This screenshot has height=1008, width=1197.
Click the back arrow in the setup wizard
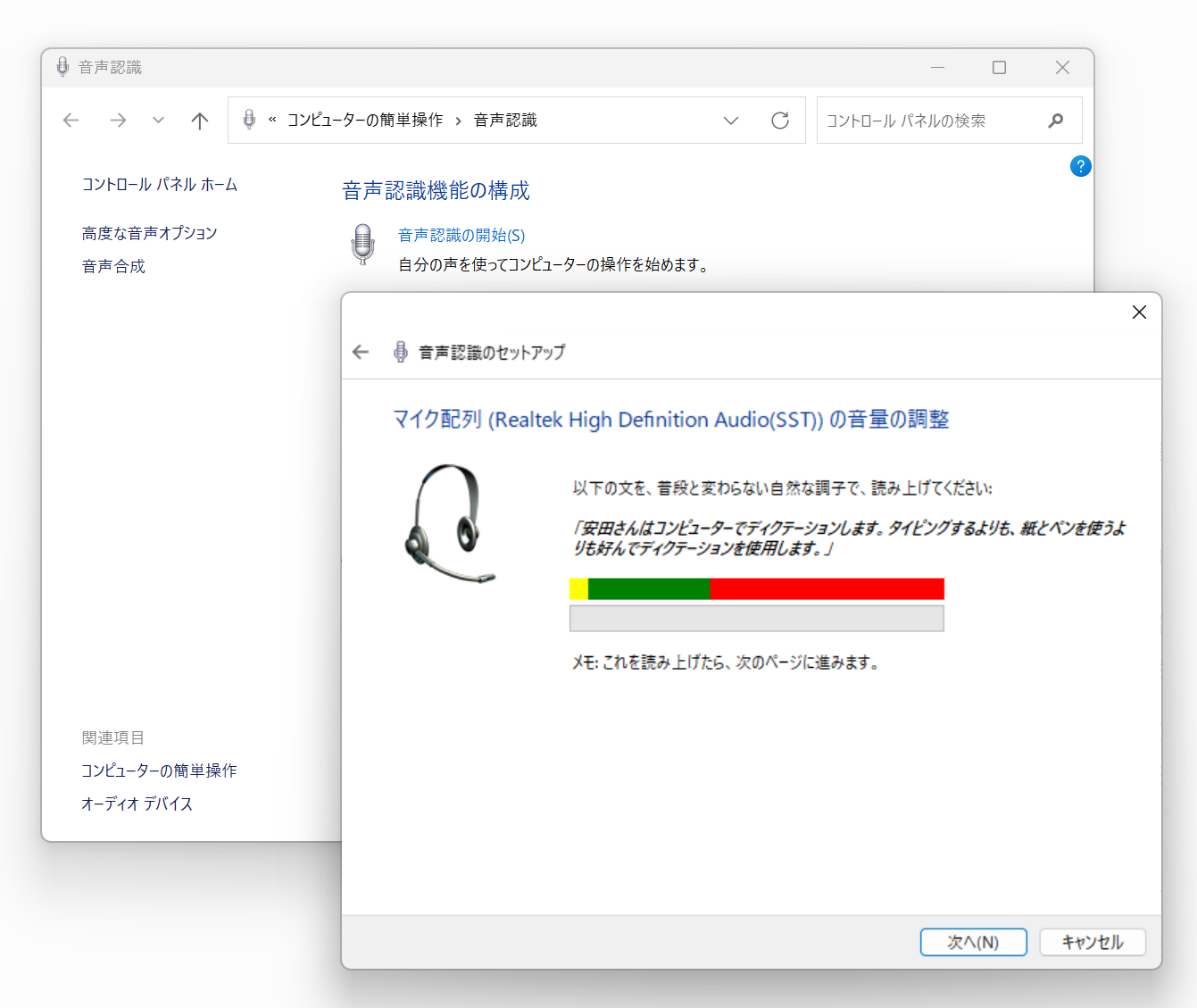click(360, 351)
